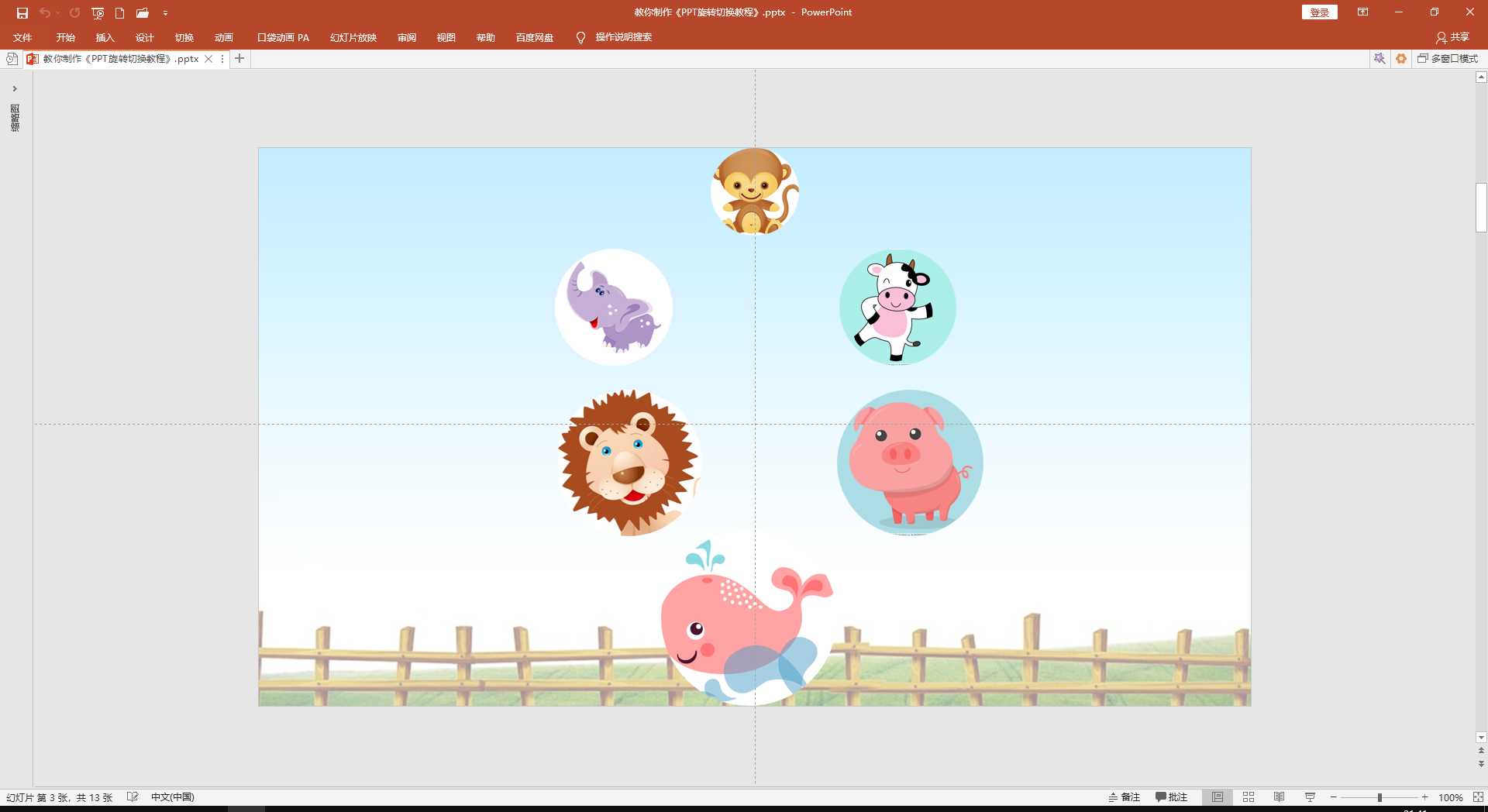This screenshot has height=812, width=1488.
Task: Click the pin icon in tab bar
Action: (x=1379, y=59)
